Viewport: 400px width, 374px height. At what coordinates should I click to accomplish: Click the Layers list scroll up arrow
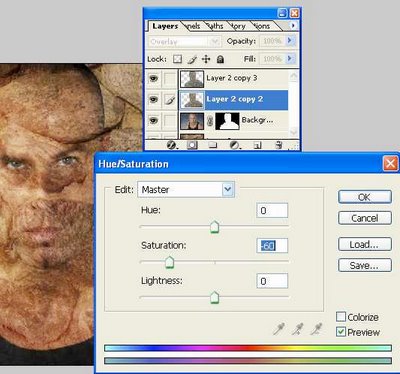pyautogui.click(x=293, y=76)
